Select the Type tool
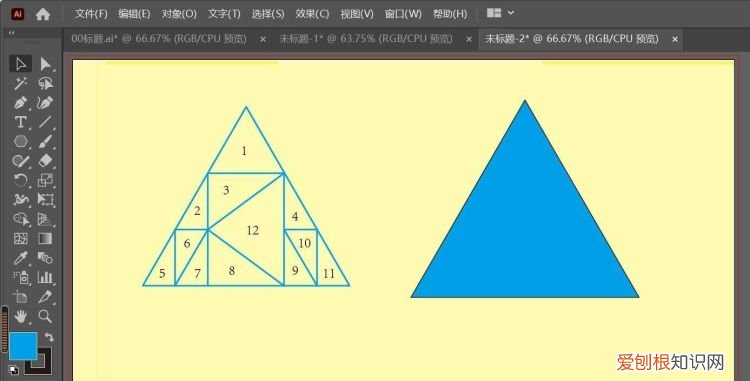The image size is (750, 381). coord(21,122)
